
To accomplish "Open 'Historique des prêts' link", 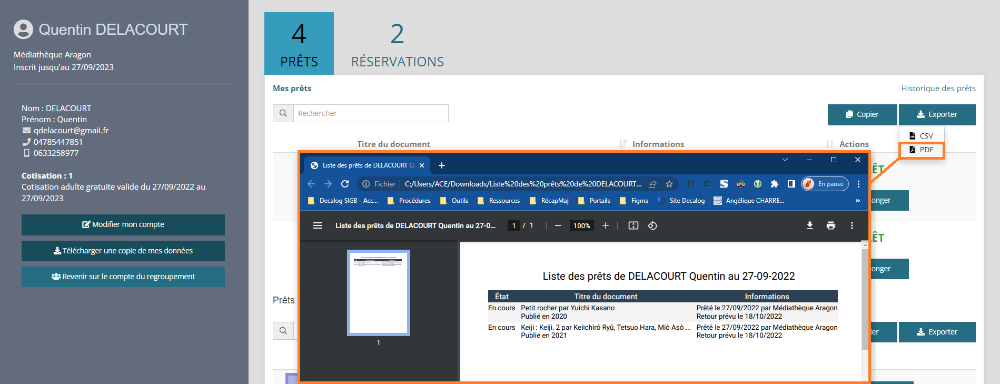I will coord(938,89).
